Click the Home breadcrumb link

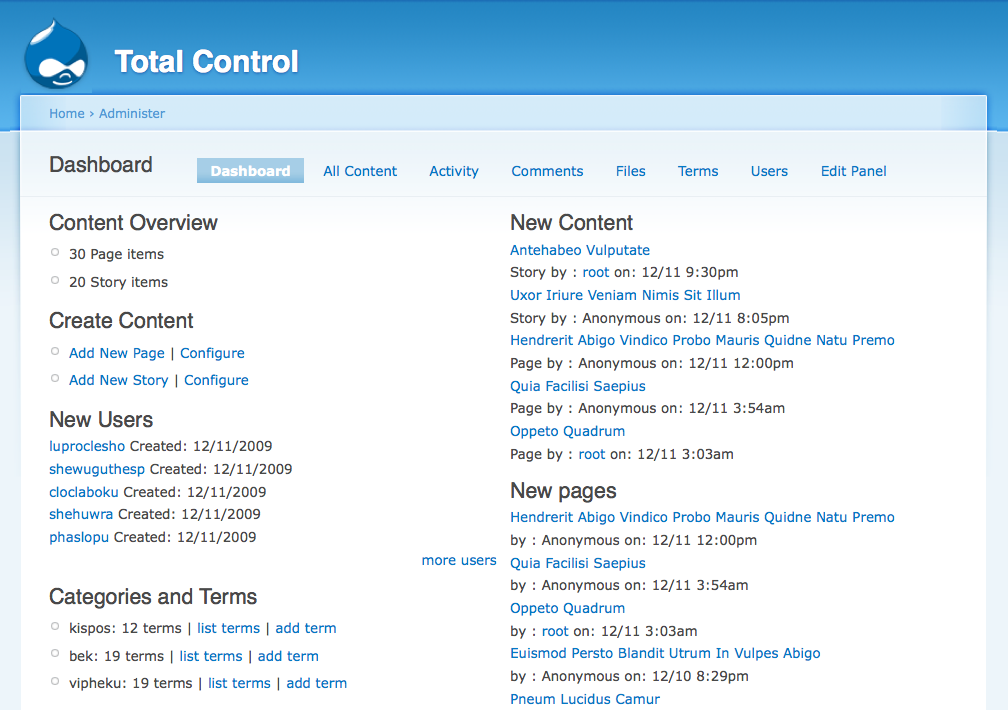tap(66, 113)
